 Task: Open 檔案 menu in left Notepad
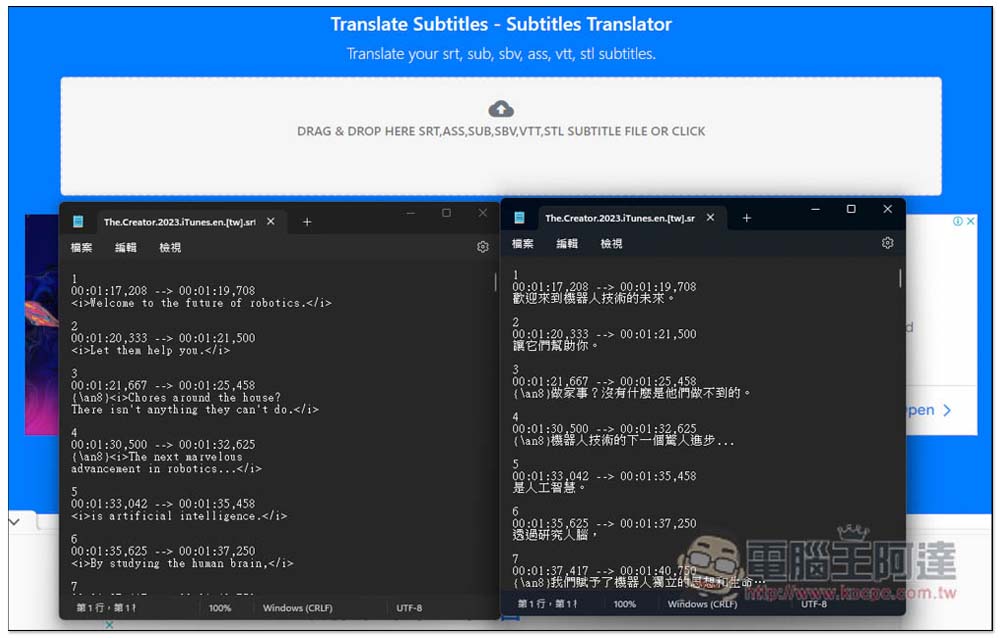click(81, 248)
